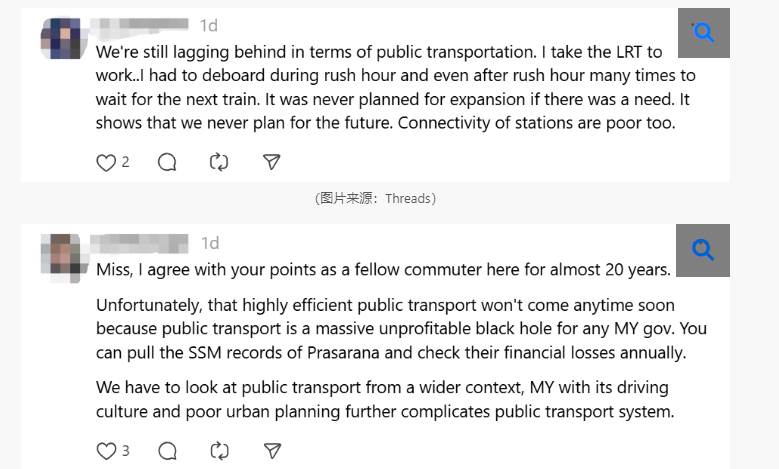Click the Threads image source caption
This screenshot has height=469, width=779.
point(375,198)
